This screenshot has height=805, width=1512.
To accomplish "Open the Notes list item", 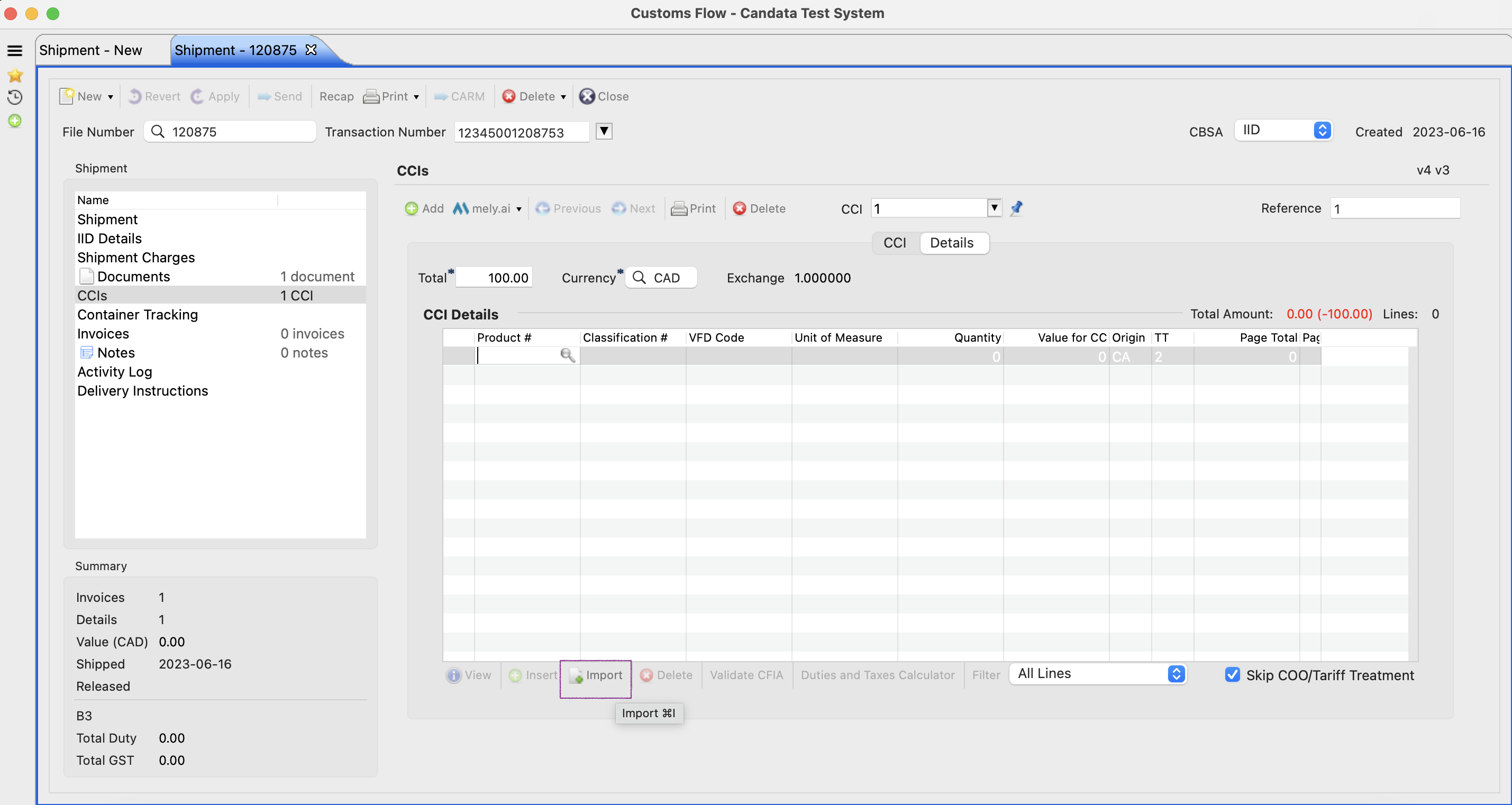I will point(220,353).
